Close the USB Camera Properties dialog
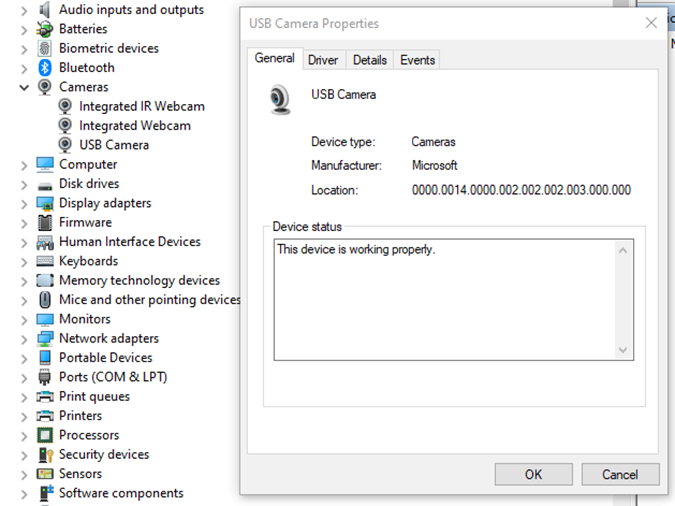 click(x=651, y=23)
